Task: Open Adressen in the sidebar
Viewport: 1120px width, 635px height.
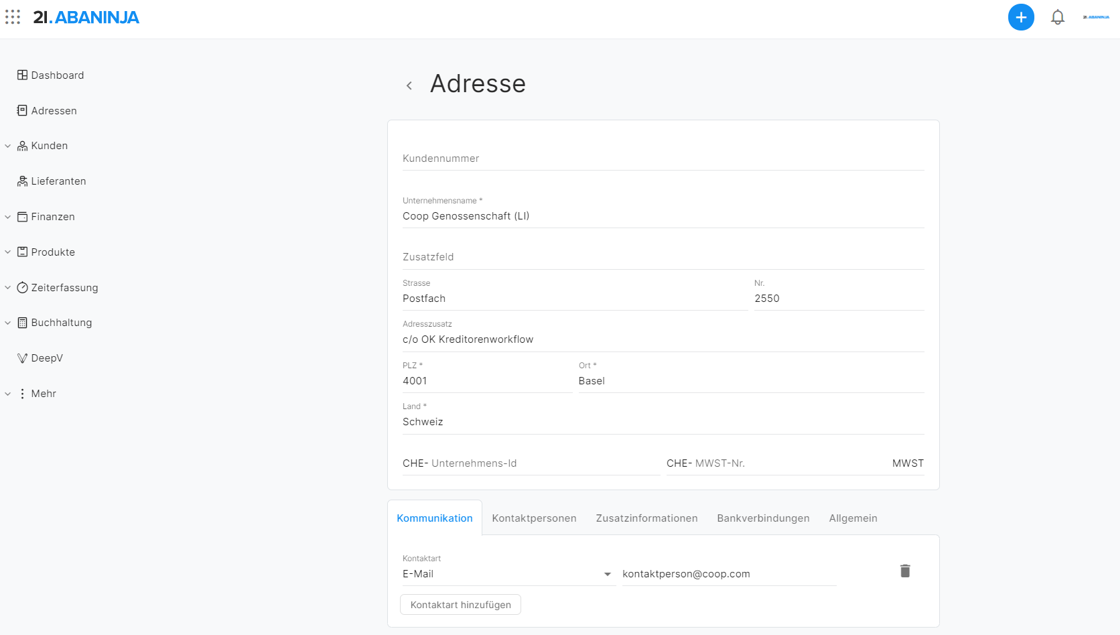Action: pyautogui.click(x=54, y=111)
